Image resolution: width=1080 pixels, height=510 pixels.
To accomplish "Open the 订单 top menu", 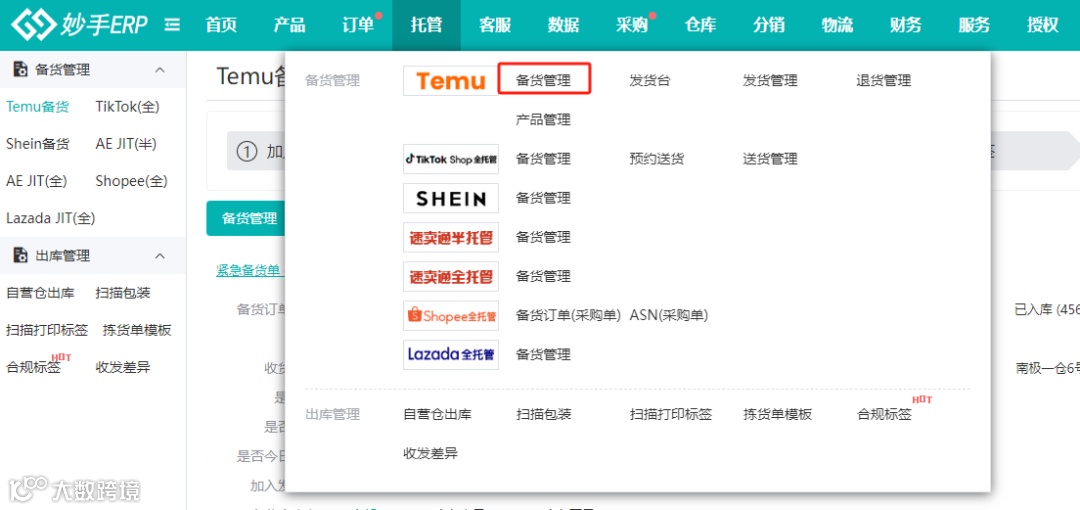I will pyautogui.click(x=358, y=26).
